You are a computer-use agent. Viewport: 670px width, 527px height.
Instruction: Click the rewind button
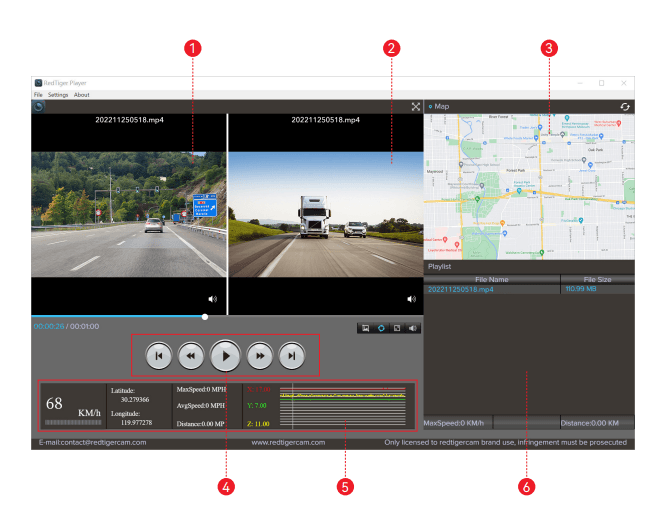tap(191, 356)
